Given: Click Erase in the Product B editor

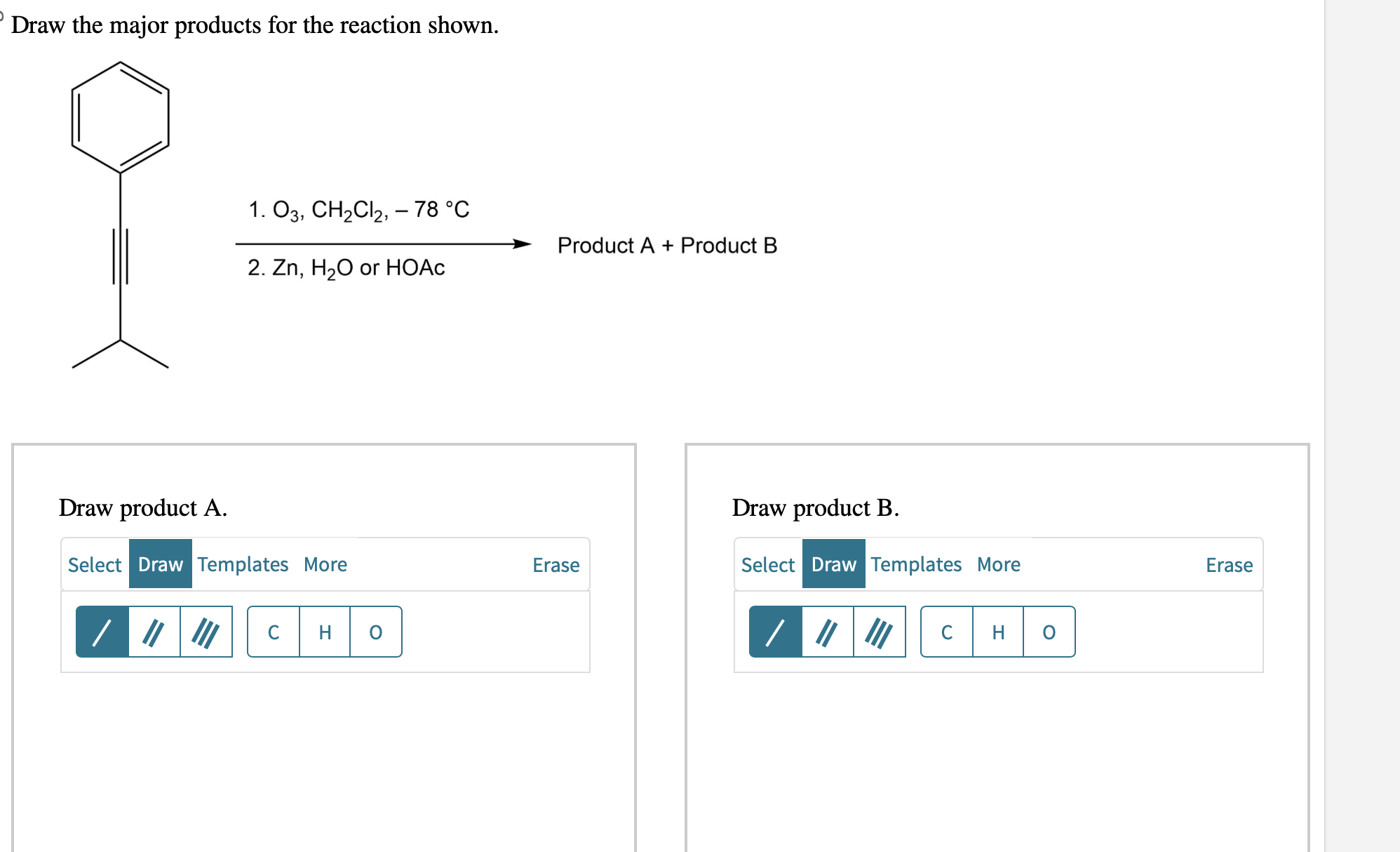Looking at the screenshot, I should click(x=1229, y=565).
